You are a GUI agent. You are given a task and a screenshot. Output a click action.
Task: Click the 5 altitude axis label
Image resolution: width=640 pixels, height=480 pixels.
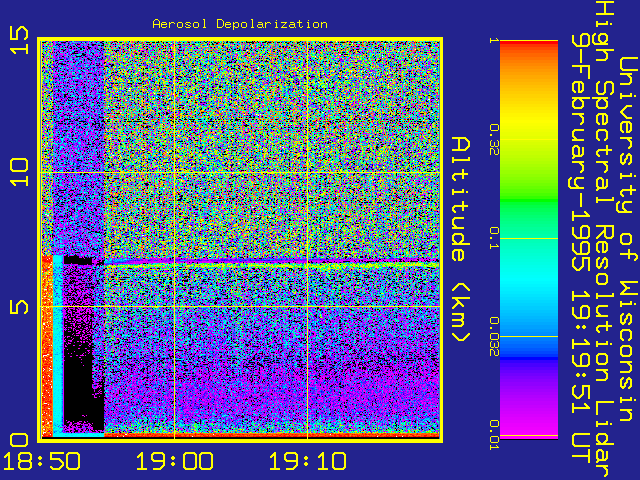coord(20,307)
